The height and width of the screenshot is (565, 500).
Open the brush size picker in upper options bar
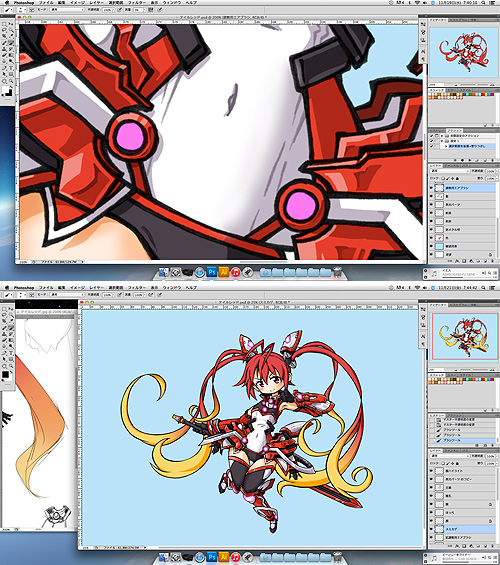coord(22,10)
